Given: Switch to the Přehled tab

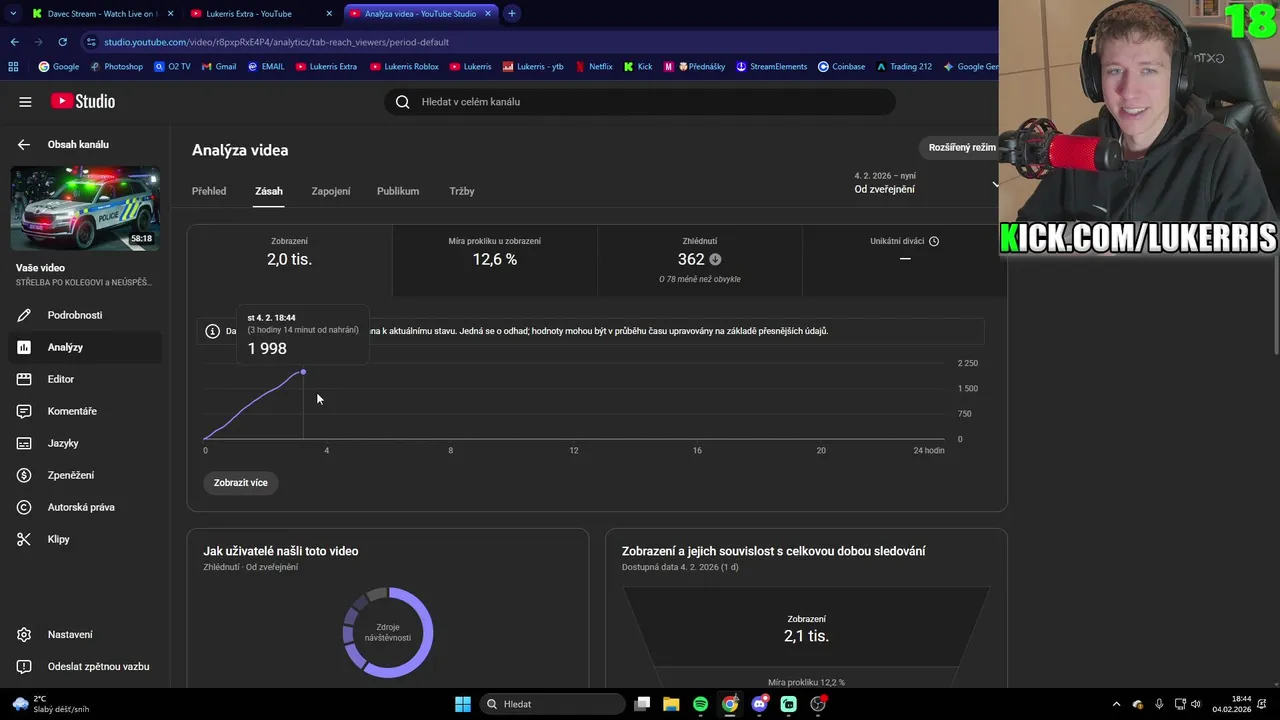Looking at the screenshot, I should 209,191.
